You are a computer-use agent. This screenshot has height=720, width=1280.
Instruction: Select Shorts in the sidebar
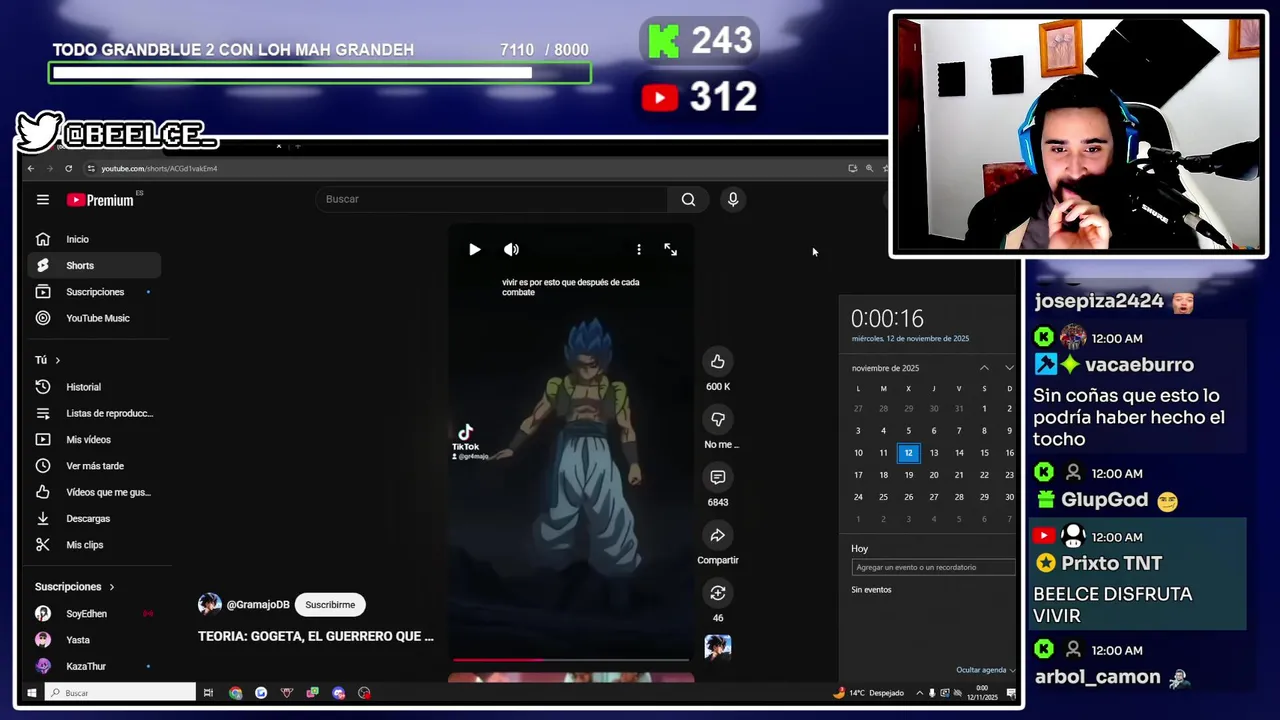(x=94, y=265)
